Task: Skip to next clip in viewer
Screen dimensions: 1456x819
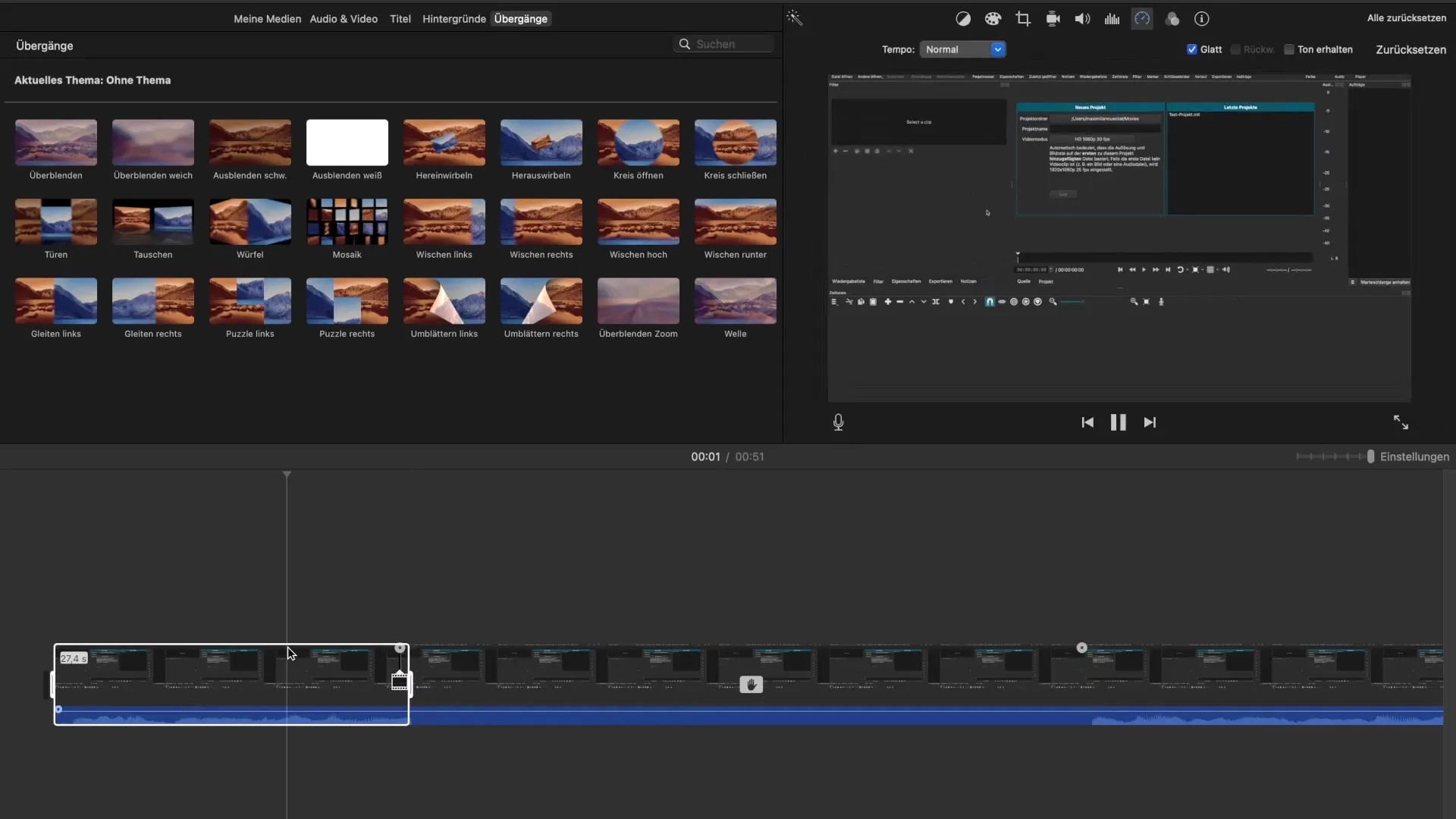Action: [x=1150, y=422]
